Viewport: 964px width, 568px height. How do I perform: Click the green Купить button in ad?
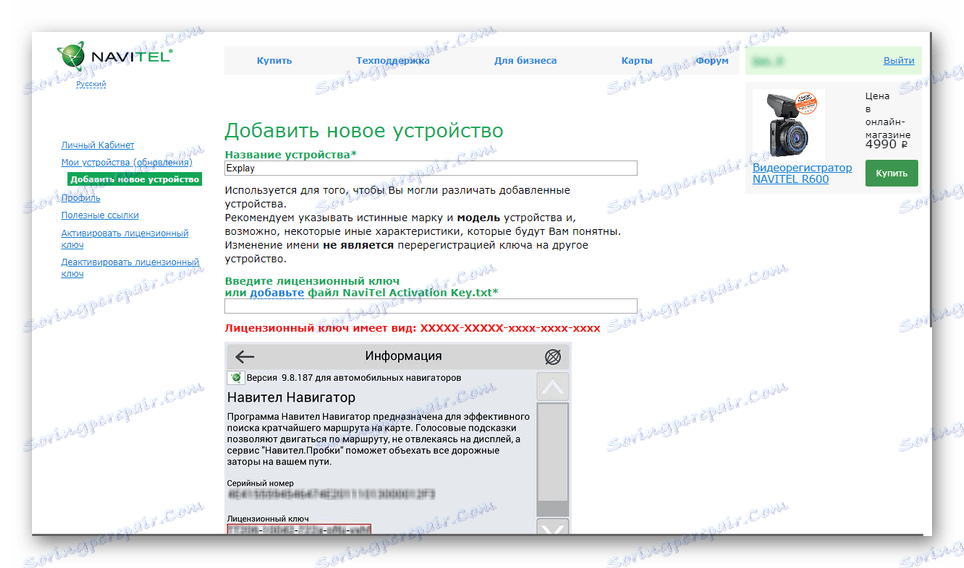tap(891, 173)
